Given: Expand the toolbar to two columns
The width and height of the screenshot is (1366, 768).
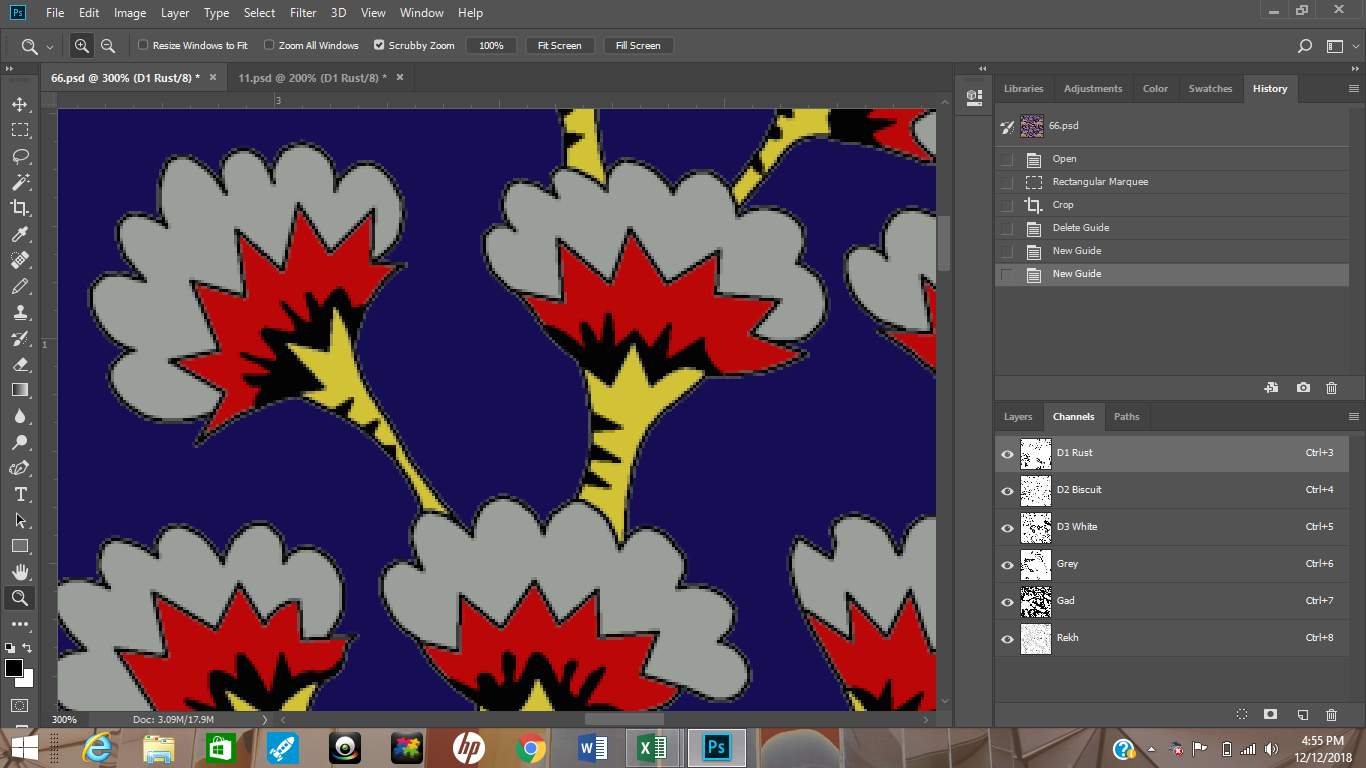Looking at the screenshot, I should pos(9,69).
